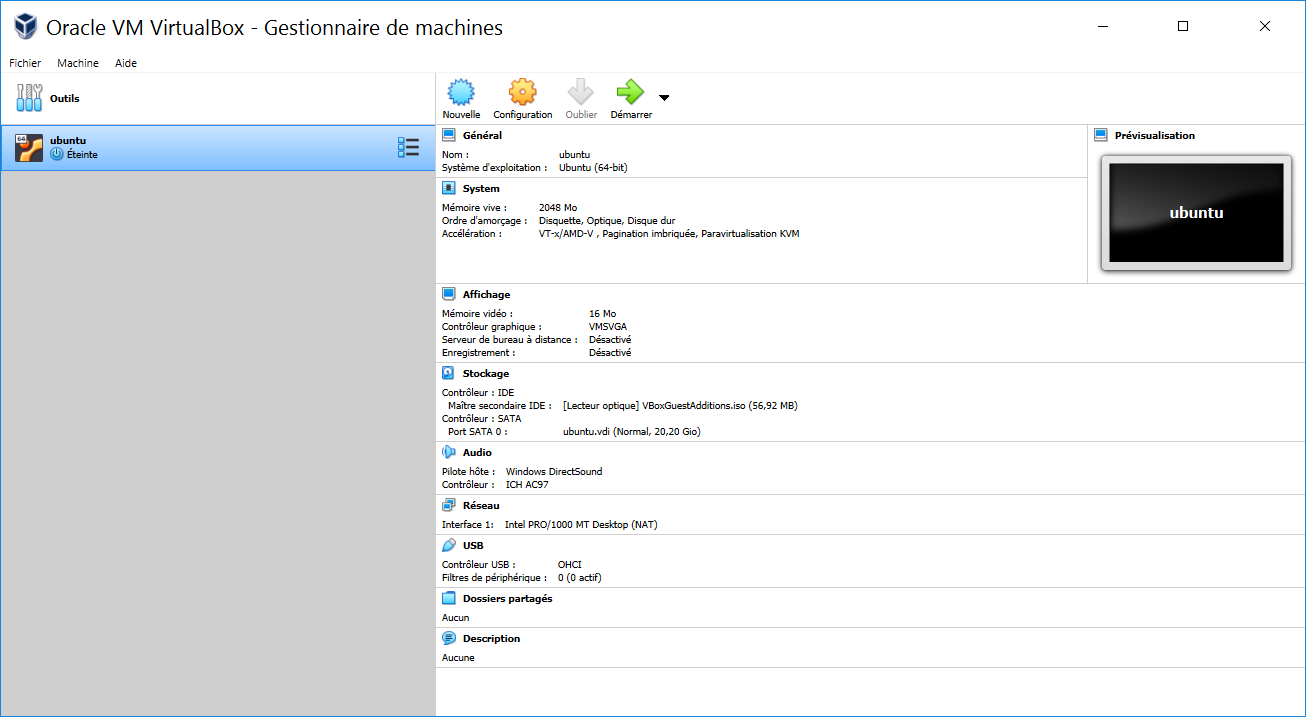
Task: Click the Enregistrement Désactivé value
Action: pos(610,352)
